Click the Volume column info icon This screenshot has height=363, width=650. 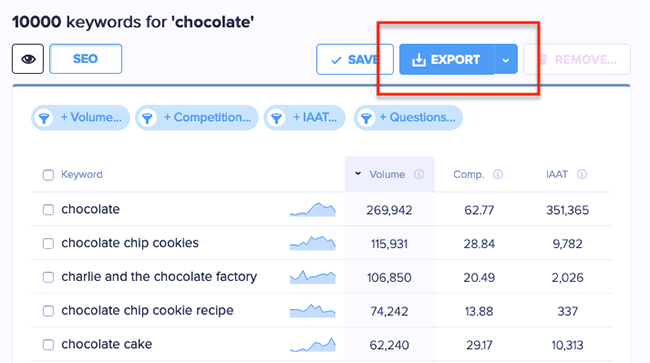pos(419,174)
